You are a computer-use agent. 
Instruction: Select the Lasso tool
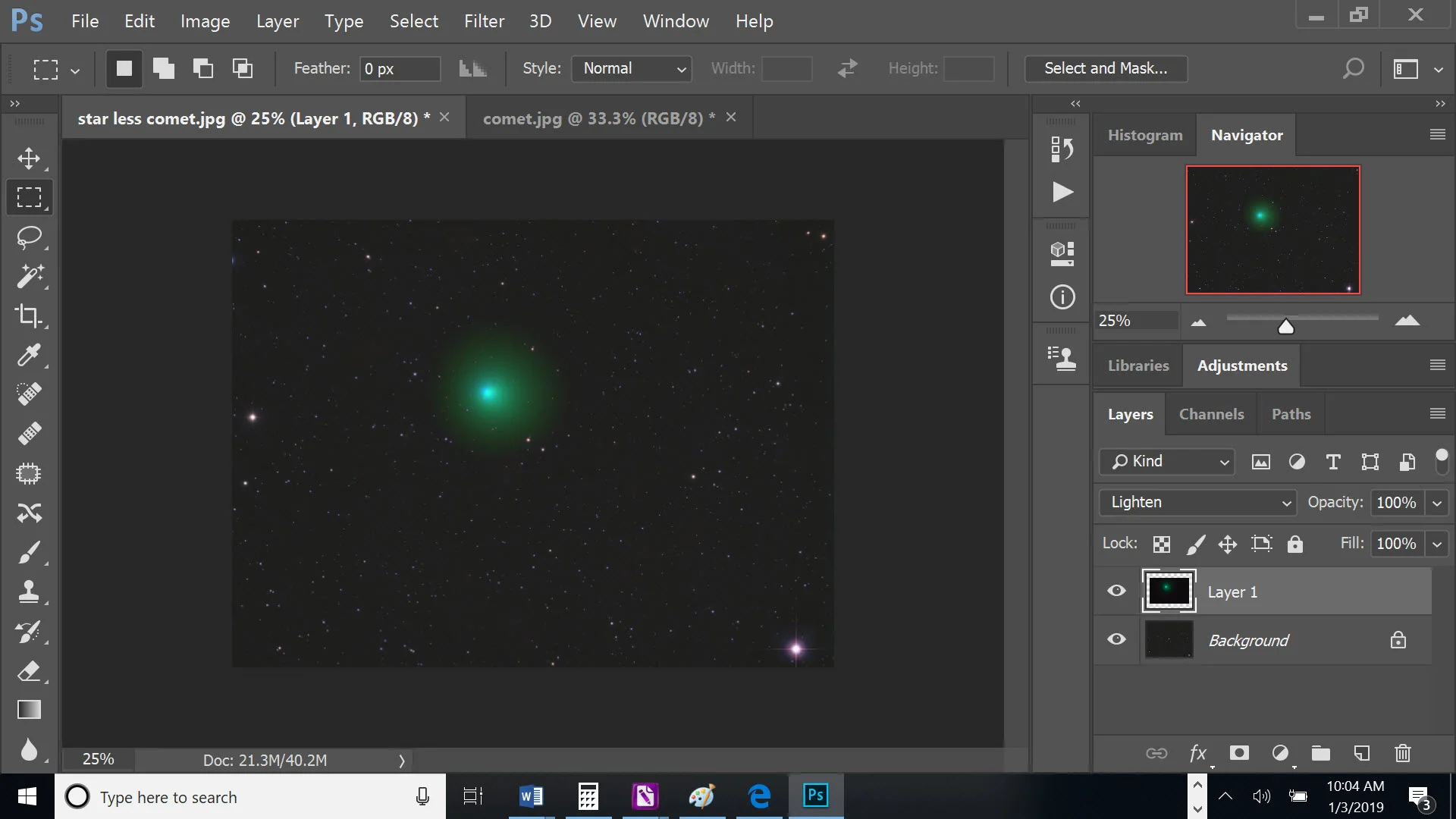[x=29, y=237]
